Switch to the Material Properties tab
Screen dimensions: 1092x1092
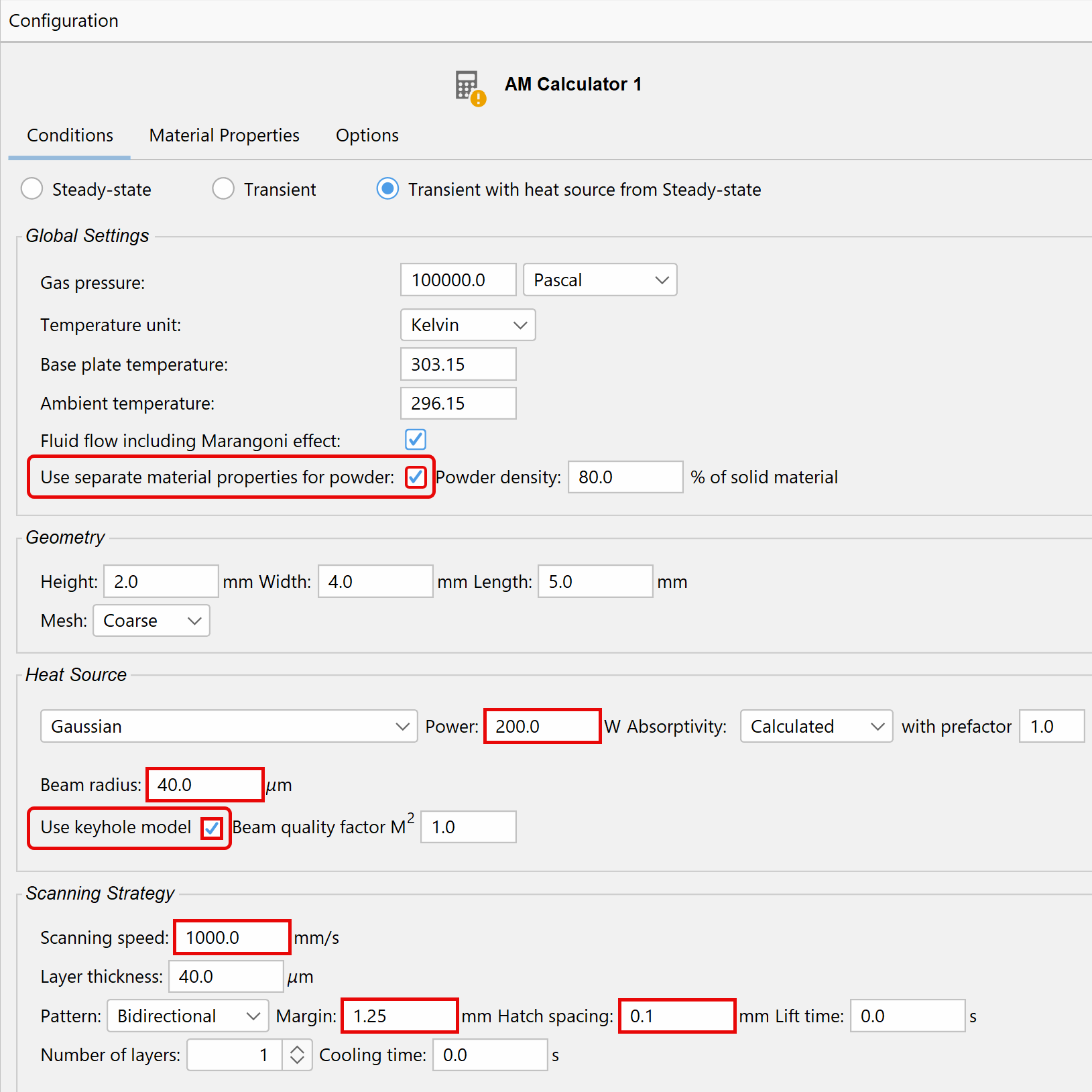224,135
